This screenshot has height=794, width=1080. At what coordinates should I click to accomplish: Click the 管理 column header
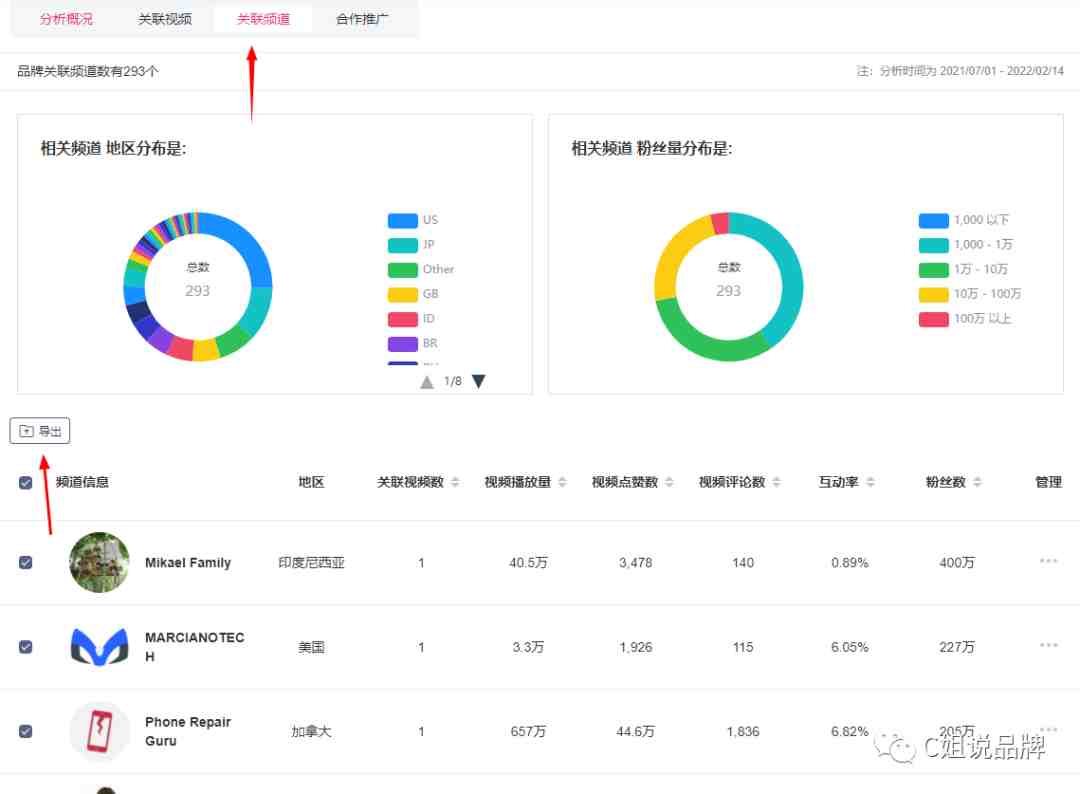[x=1048, y=482]
